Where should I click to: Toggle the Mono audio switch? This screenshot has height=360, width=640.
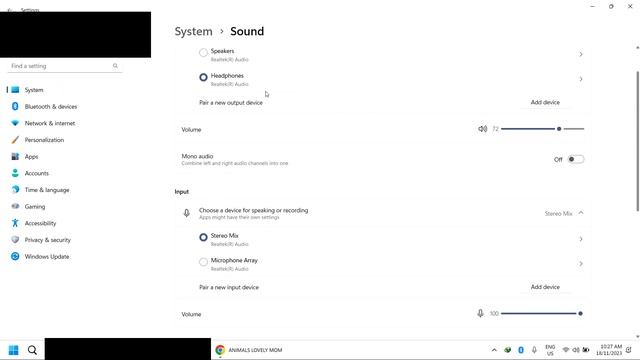[576, 159]
